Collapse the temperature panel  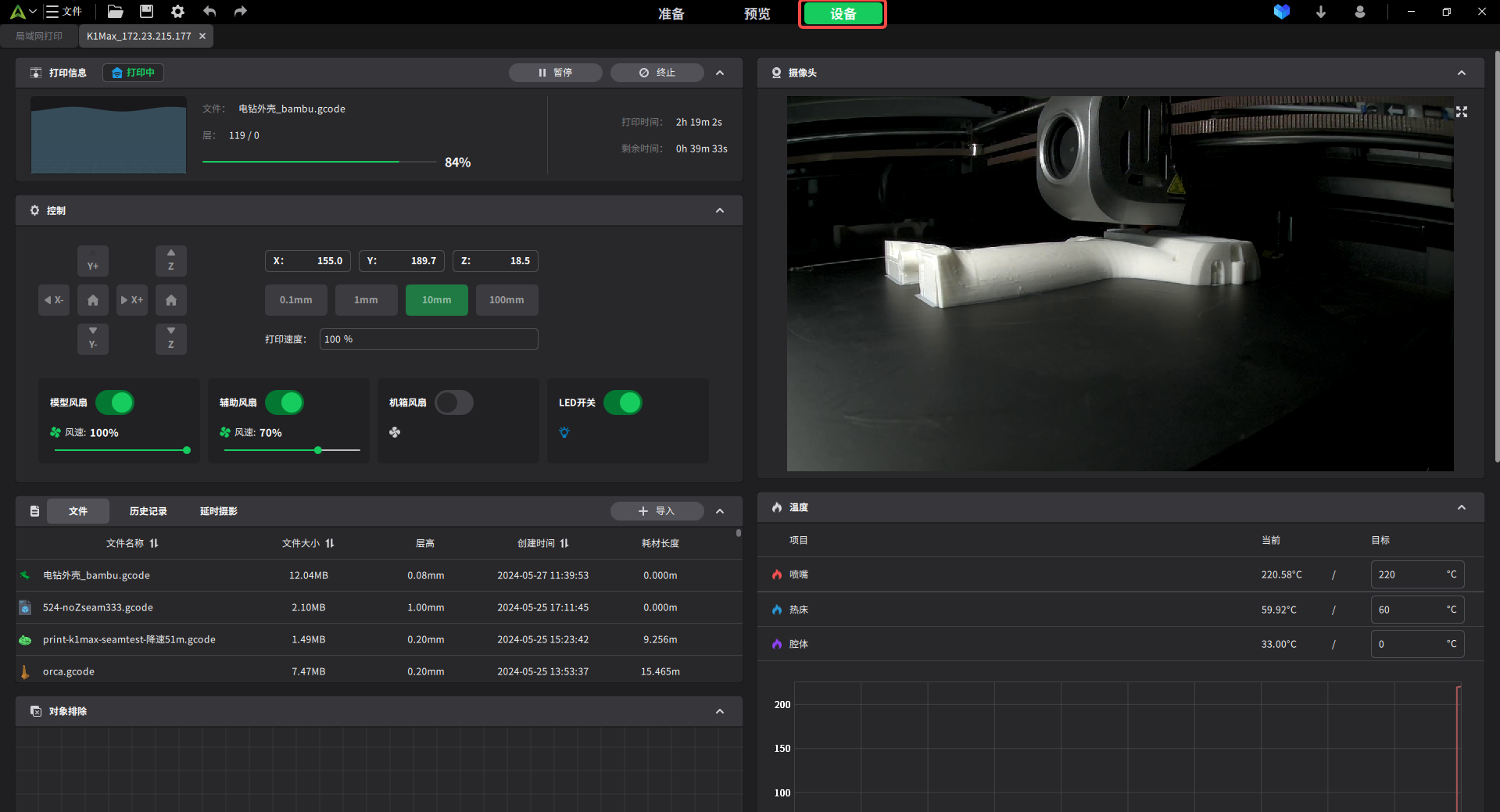coord(1461,507)
